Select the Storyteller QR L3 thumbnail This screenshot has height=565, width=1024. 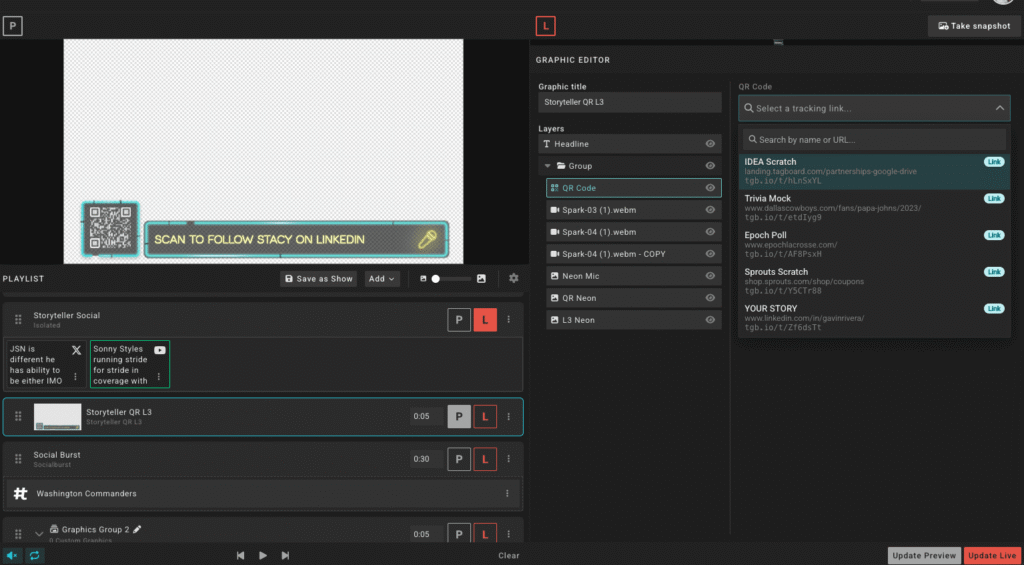[x=57, y=417]
